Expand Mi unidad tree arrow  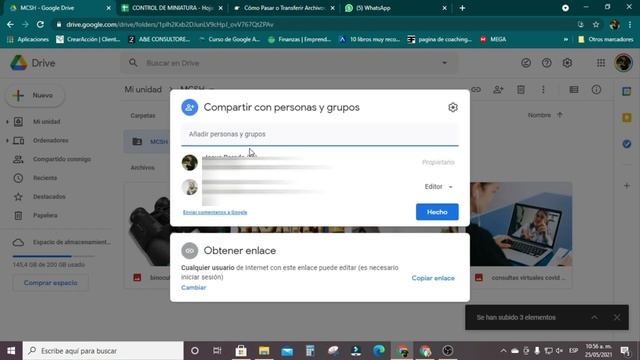click(x=7, y=122)
